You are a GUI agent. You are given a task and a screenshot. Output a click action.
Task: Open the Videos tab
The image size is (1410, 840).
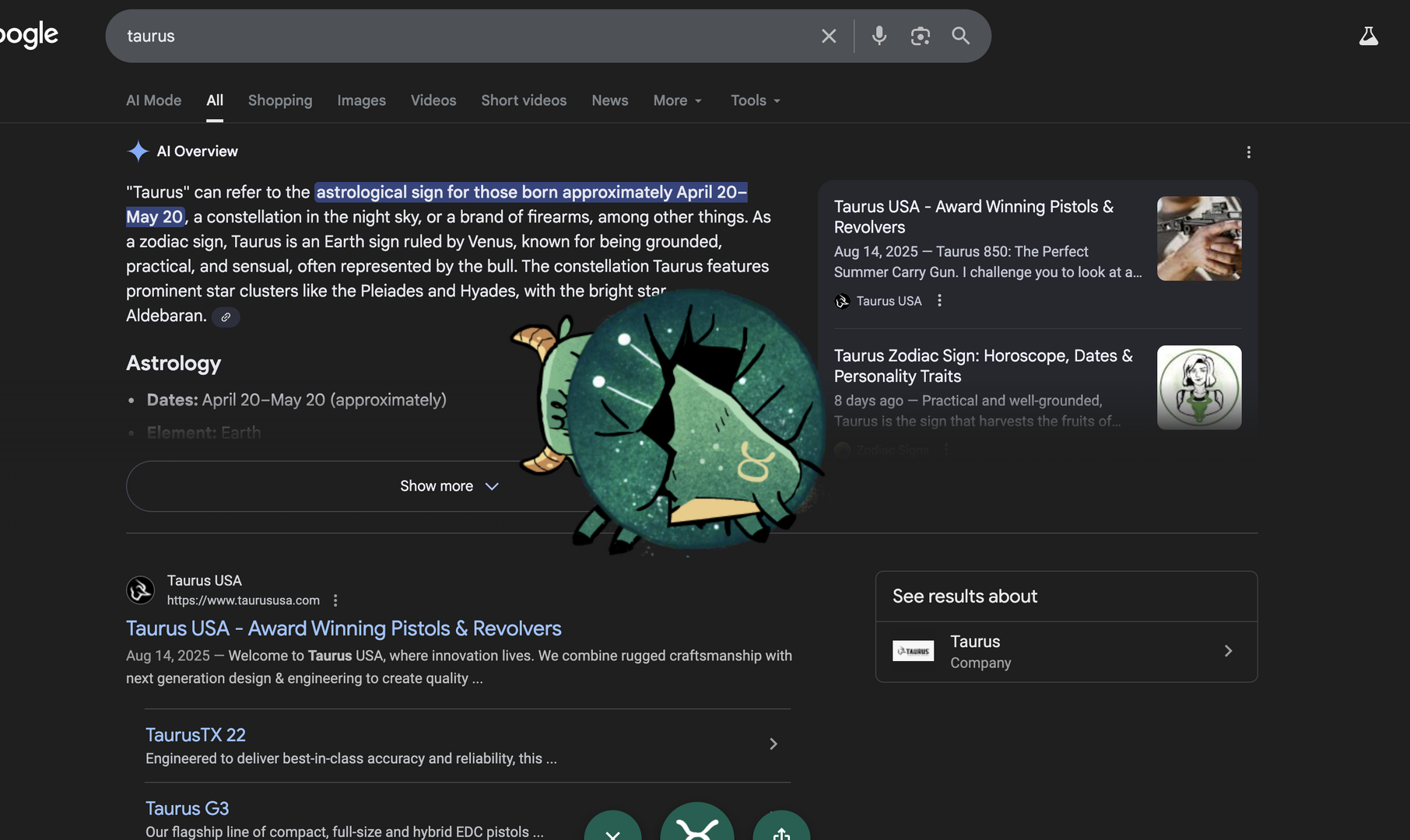433,100
